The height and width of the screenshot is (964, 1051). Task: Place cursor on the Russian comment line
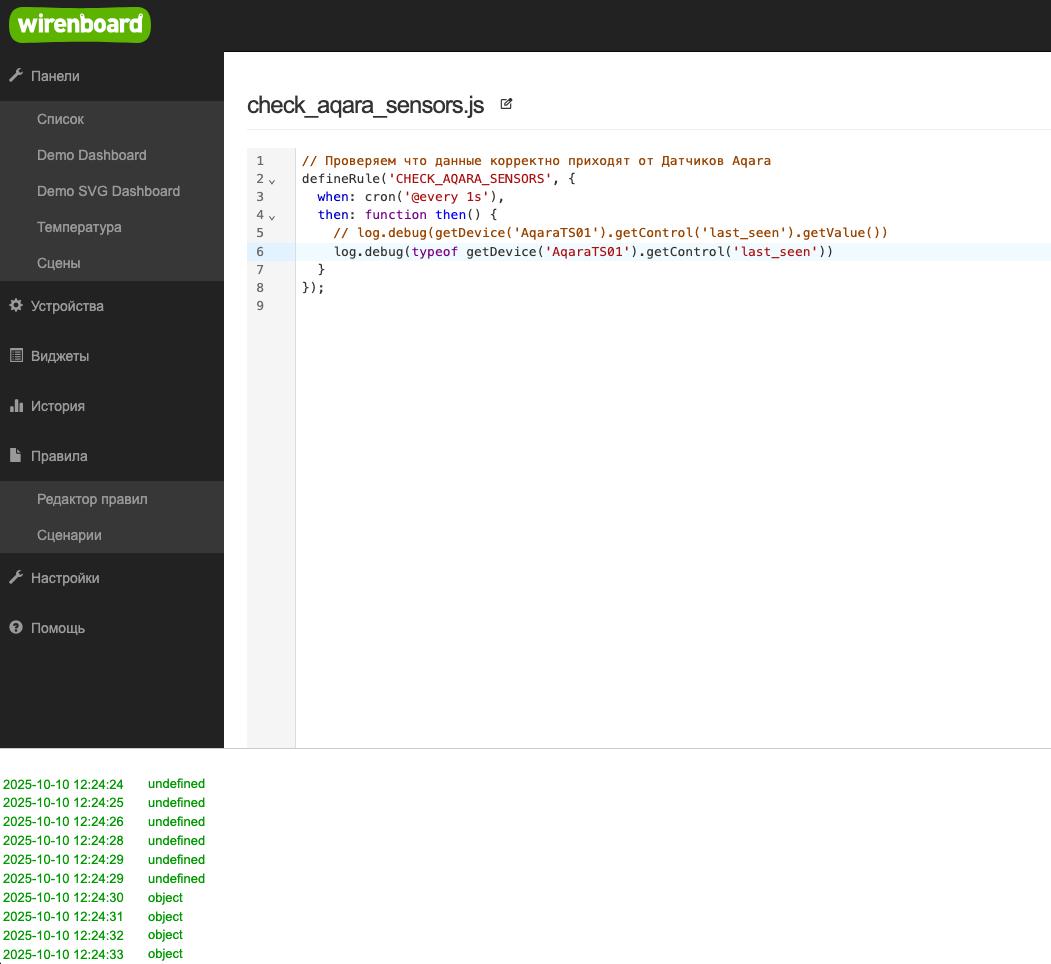(x=536, y=161)
